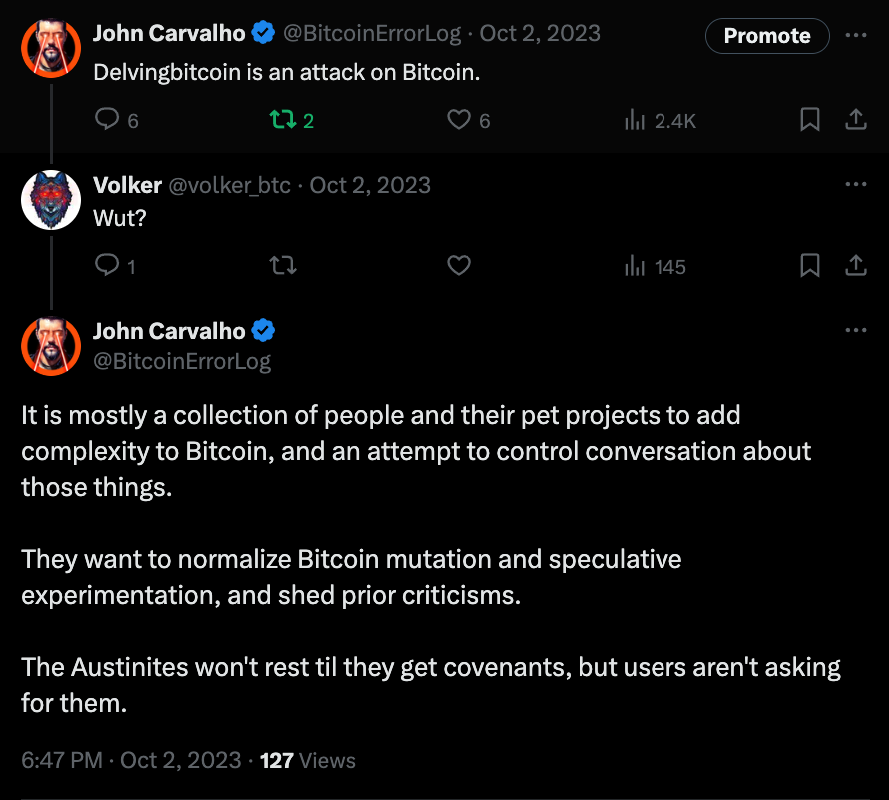
Task: View analytics for Volker's tweet with 145 views
Action: pos(635,266)
